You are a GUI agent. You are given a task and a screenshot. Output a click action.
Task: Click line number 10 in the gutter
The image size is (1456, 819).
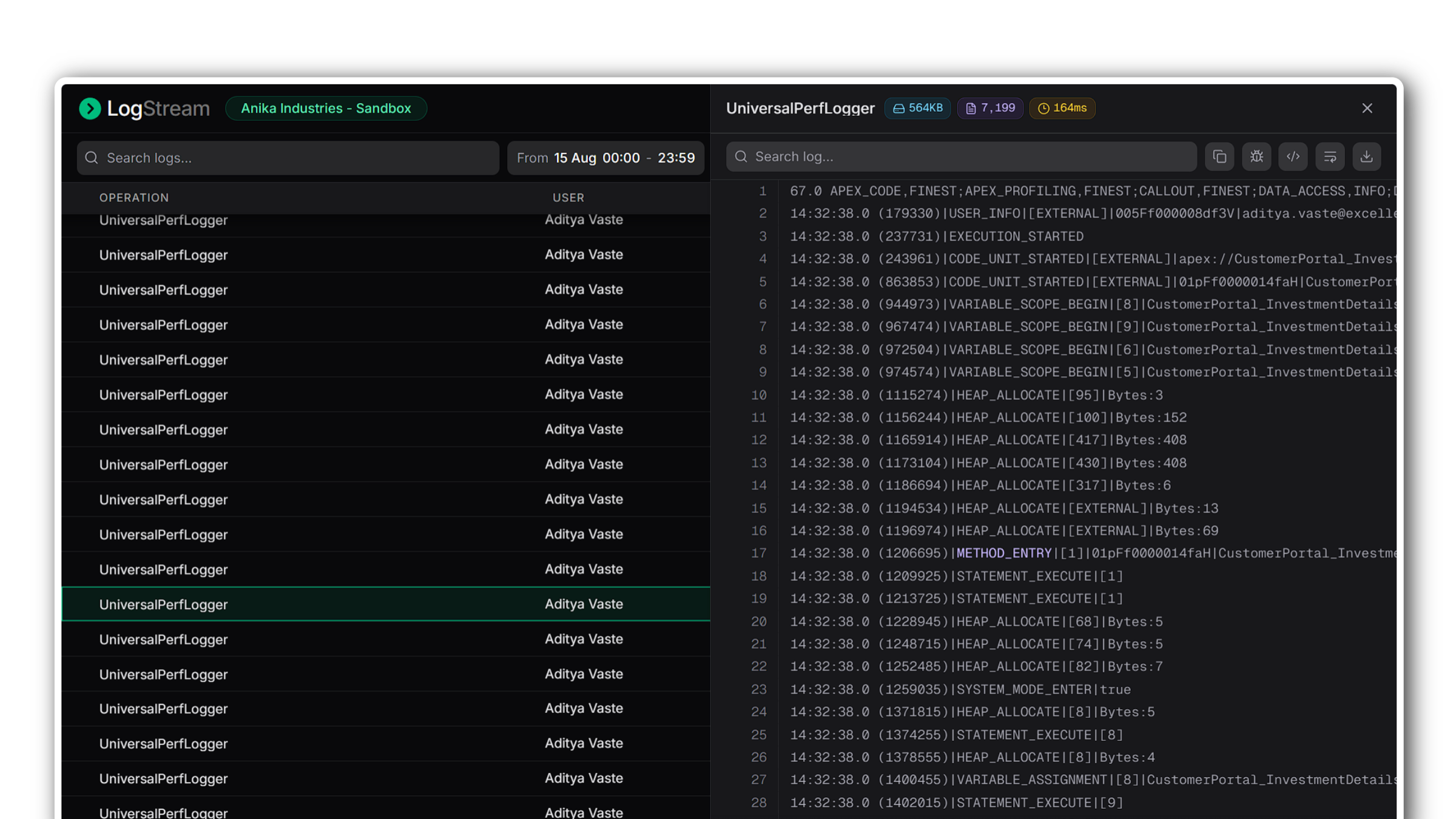tap(758, 396)
